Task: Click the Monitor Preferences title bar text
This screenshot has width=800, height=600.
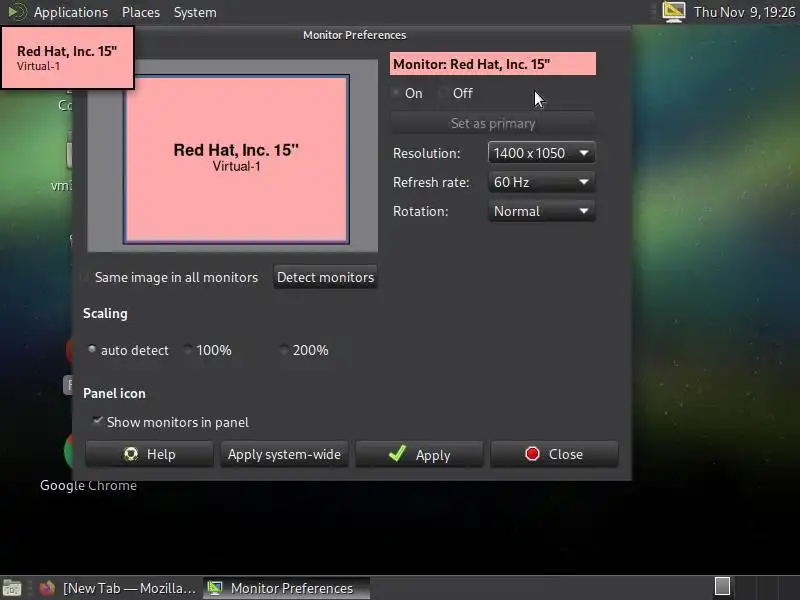Action: point(355,35)
